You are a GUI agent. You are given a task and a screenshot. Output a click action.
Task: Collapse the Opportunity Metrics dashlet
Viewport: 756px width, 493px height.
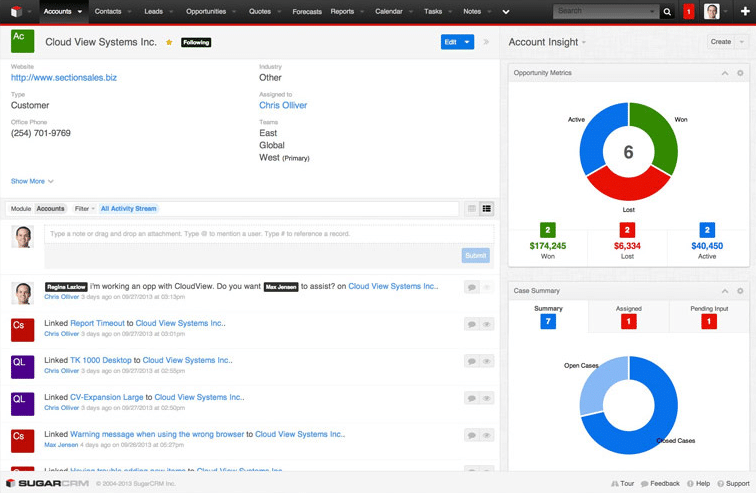coord(725,73)
